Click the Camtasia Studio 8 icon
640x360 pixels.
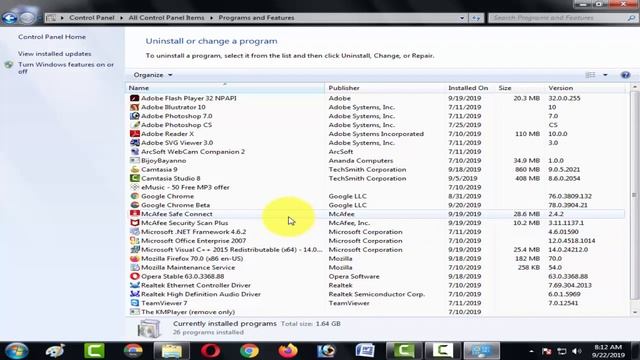(134, 178)
